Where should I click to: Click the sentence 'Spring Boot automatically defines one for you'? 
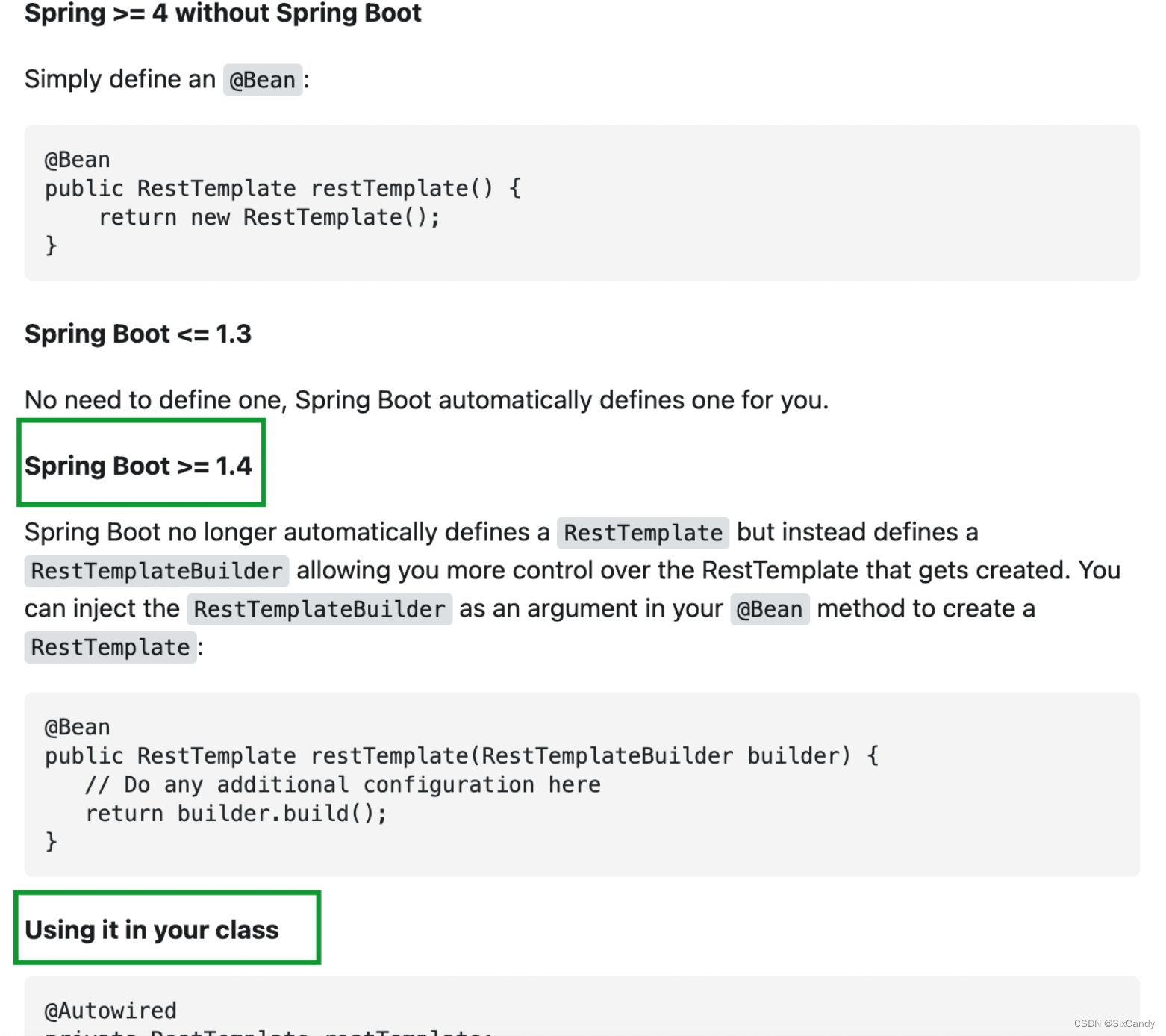point(425,400)
